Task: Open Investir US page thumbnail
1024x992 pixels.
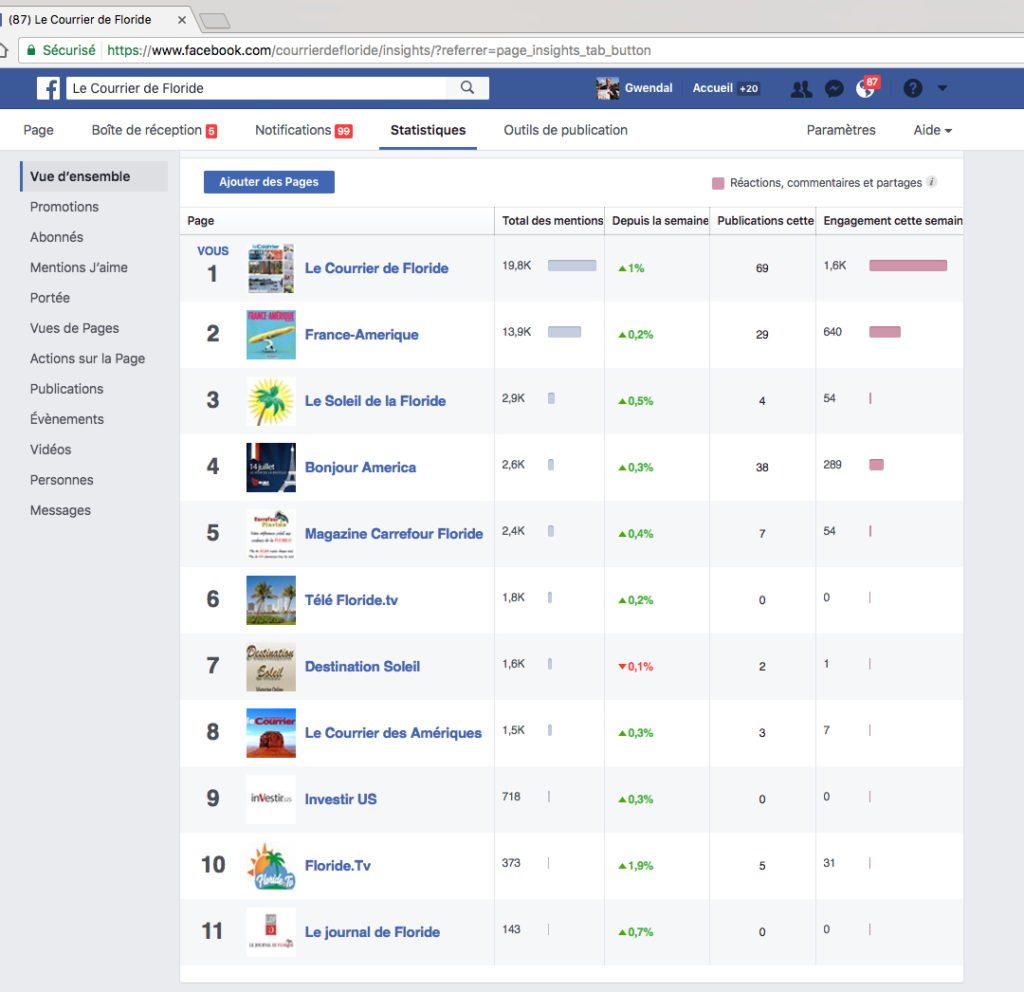Action: pyautogui.click(x=271, y=799)
